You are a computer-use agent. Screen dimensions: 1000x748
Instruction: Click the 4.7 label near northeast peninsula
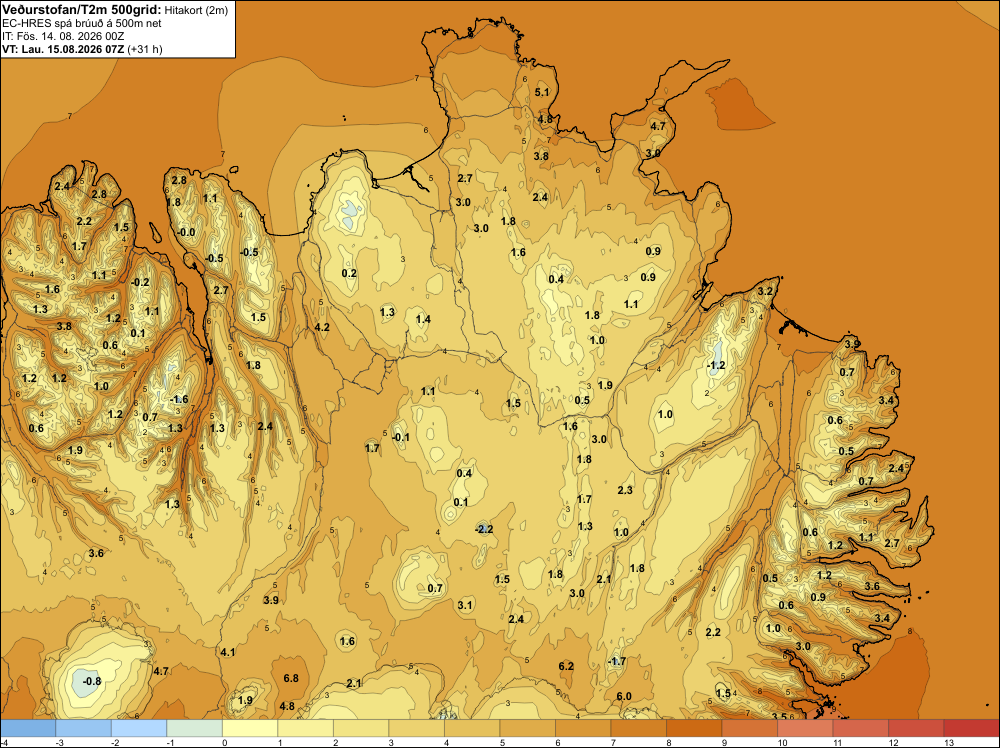(658, 126)
